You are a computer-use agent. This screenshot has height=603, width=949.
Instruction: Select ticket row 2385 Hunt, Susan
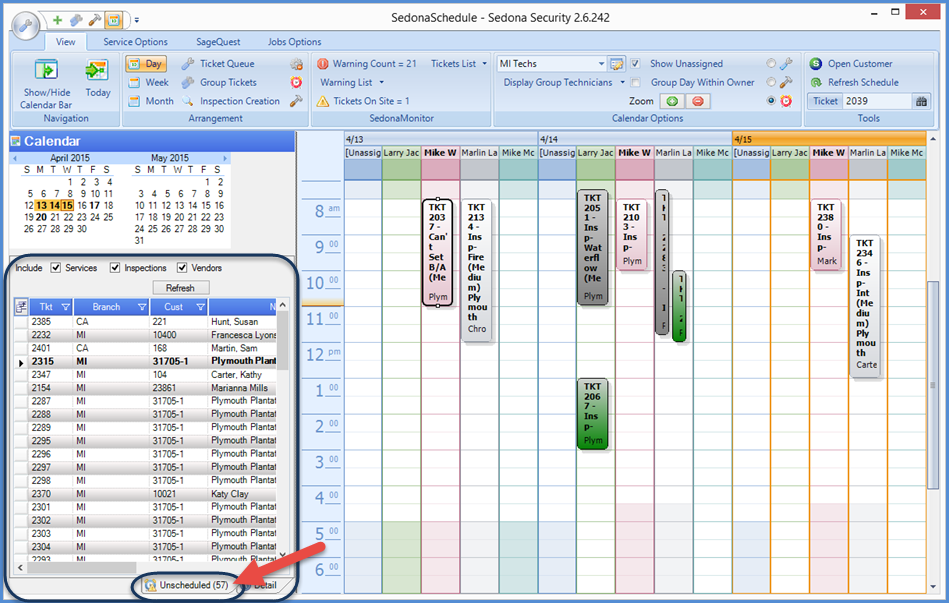coord(145,321)
